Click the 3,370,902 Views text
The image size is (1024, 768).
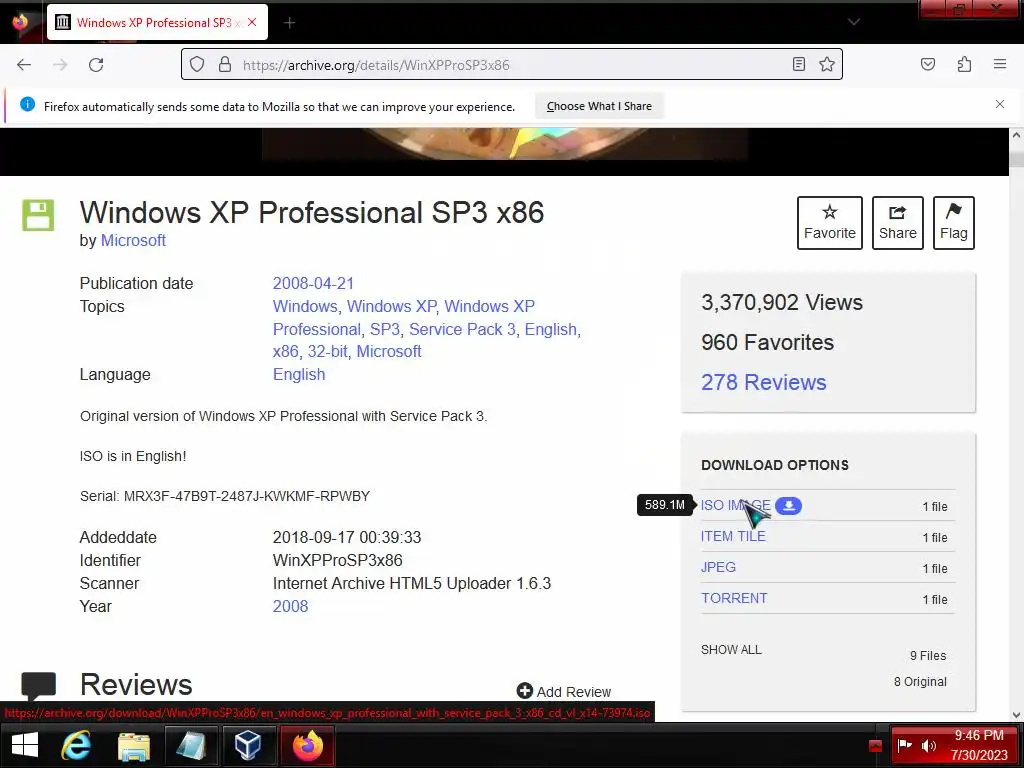pyautogui.click(x=782, y=302)
